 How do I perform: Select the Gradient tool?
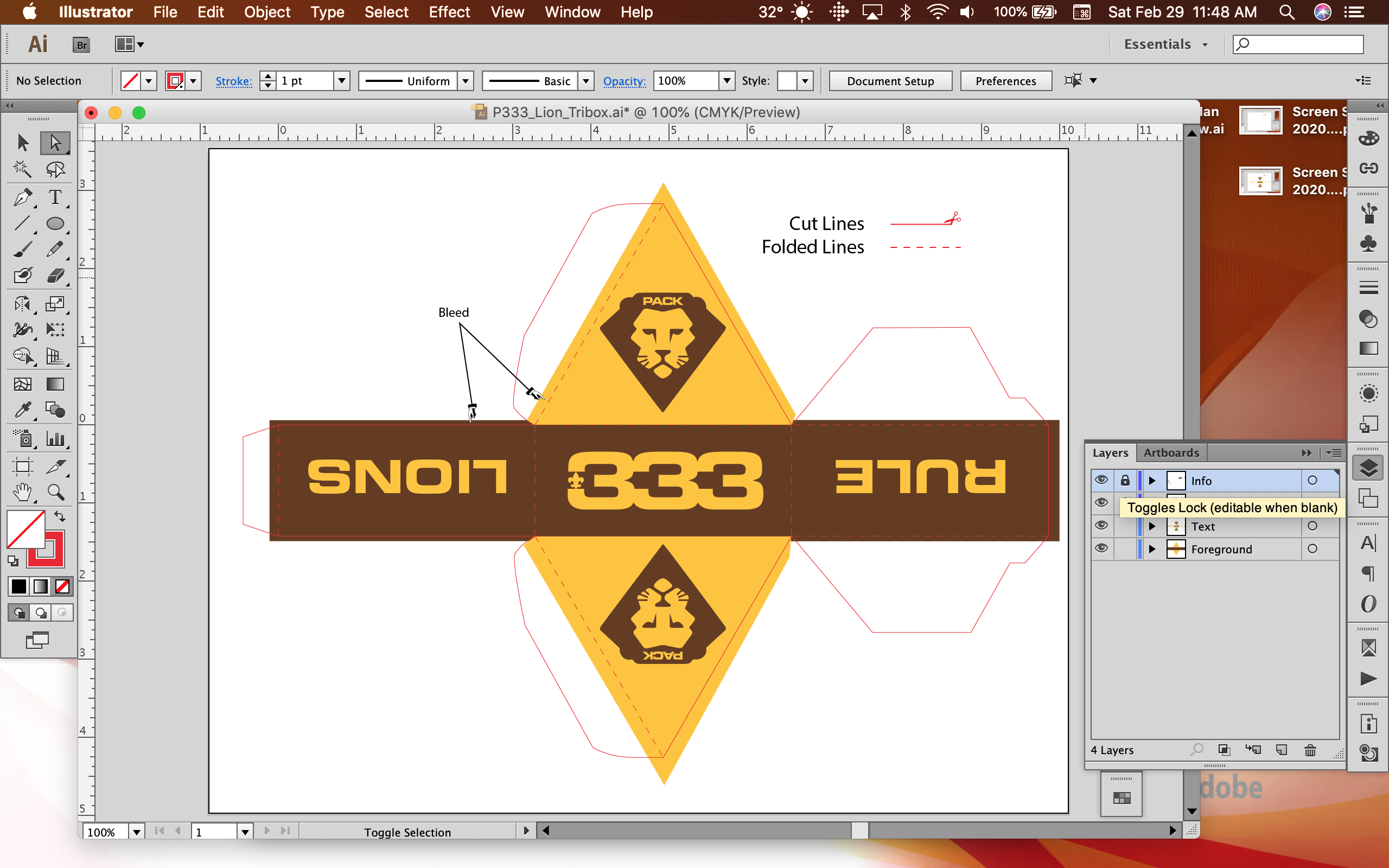[55, 384]
